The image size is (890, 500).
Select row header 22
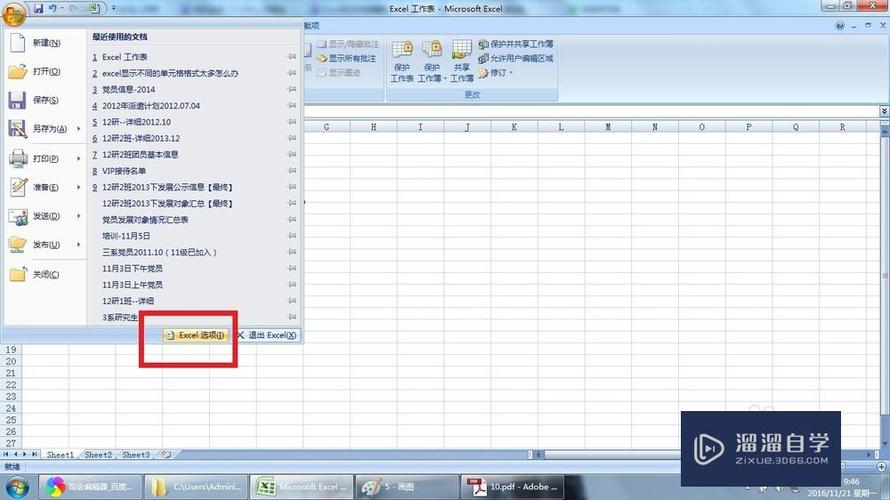(x=11, y=385)
